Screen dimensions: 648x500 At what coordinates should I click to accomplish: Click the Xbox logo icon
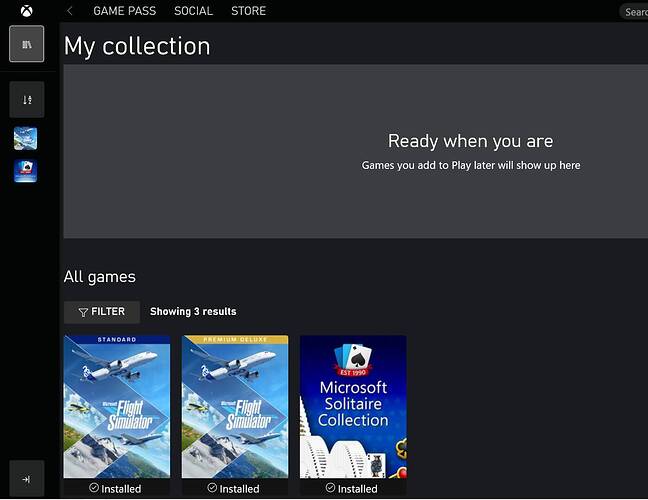(x=26, y=11)
